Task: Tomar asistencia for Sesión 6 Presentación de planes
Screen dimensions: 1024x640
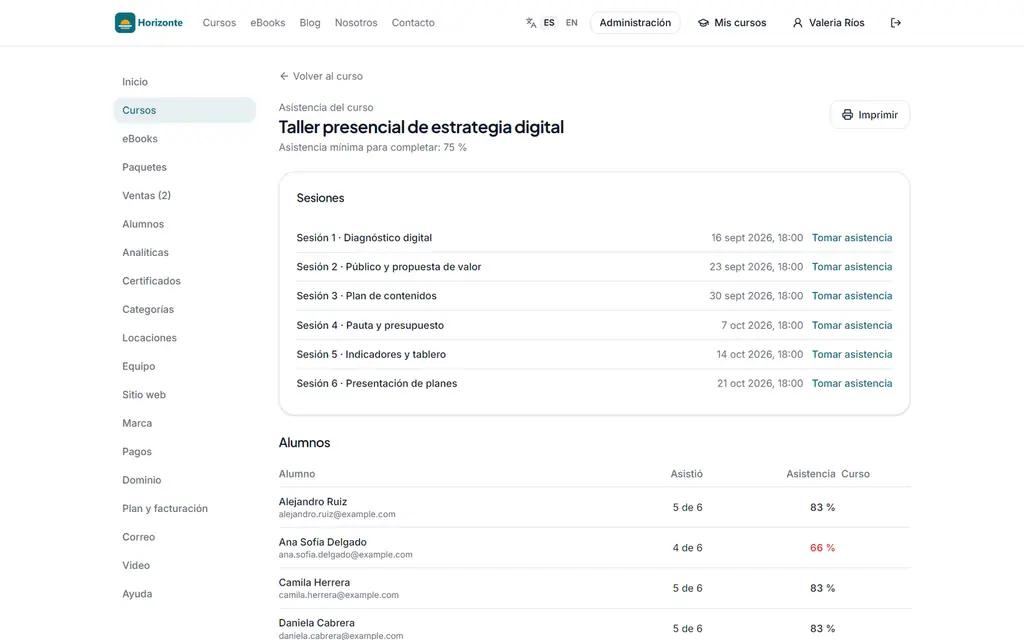Action: click(852, 383)
